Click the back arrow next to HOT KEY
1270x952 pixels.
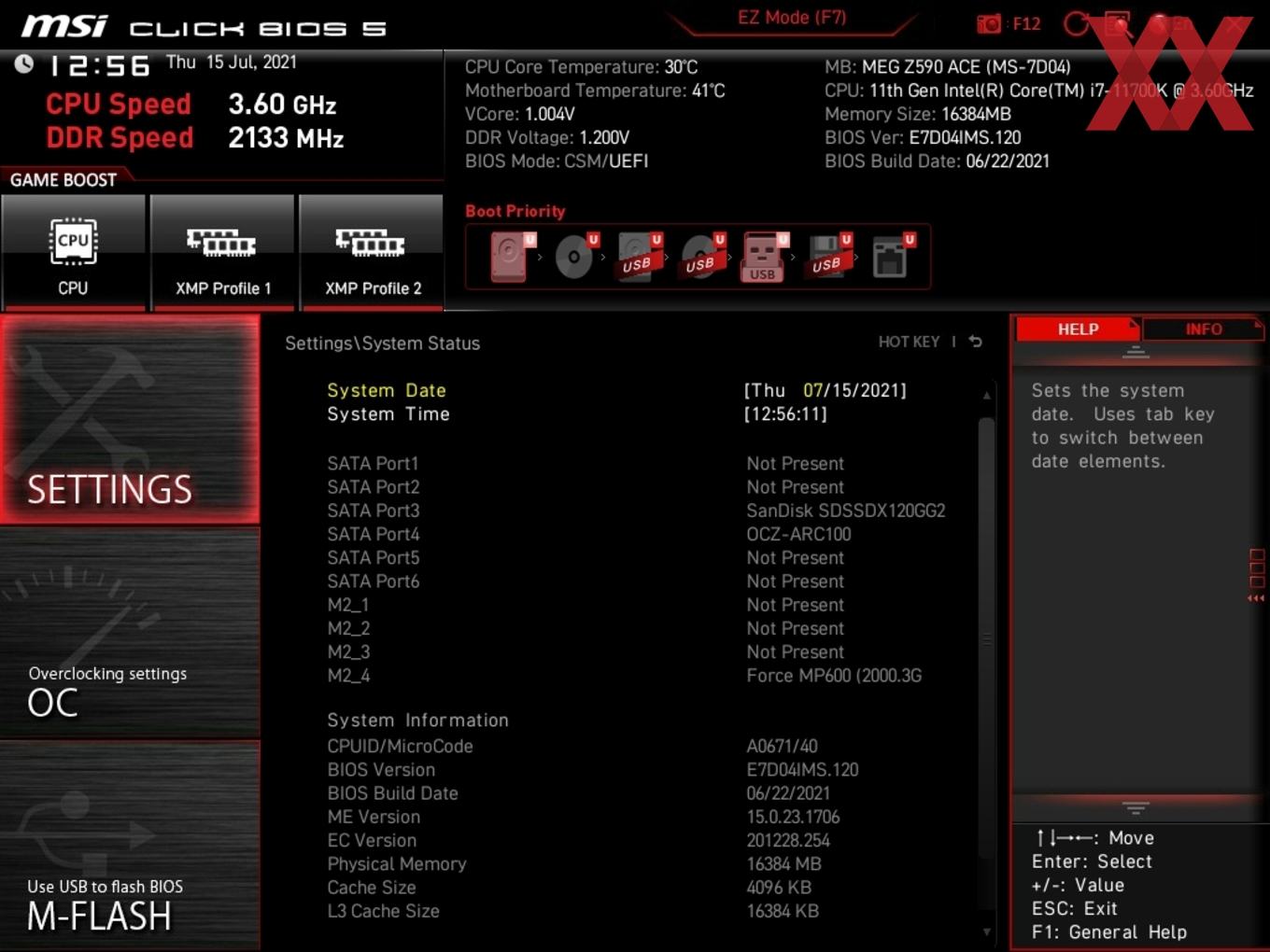[975, 342]
